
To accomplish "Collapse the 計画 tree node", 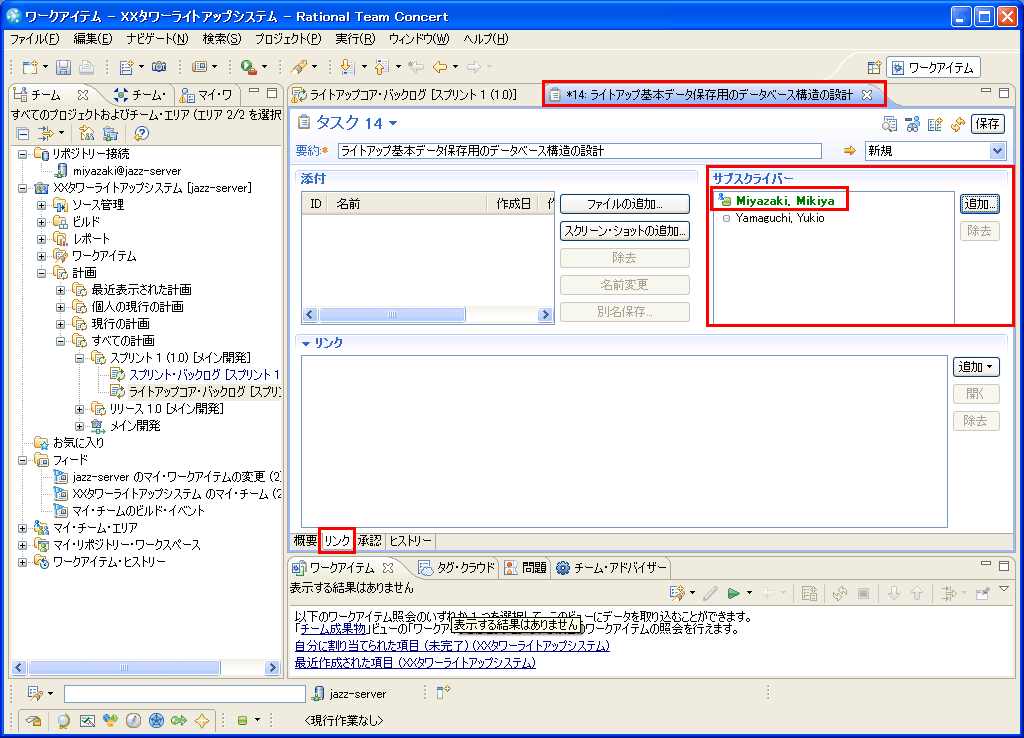I will point(41,273).
